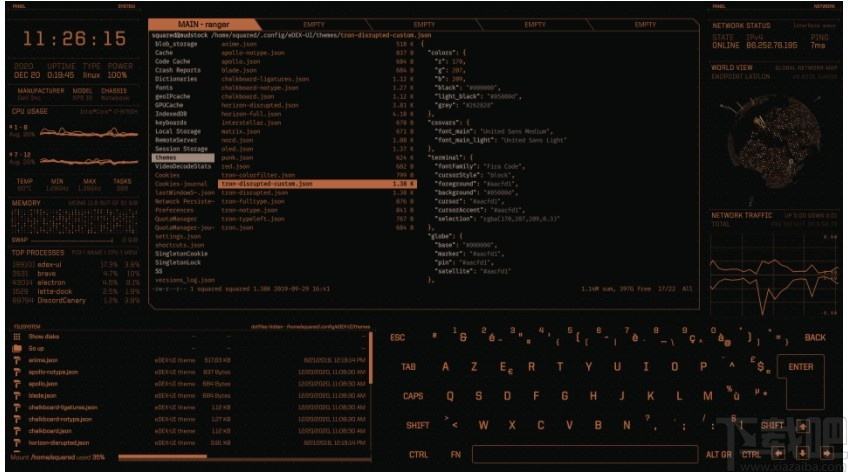Toggle the FN key on keyboard
Image resolution: width=850 pixels, height=472 pixels.
(455, 455)
